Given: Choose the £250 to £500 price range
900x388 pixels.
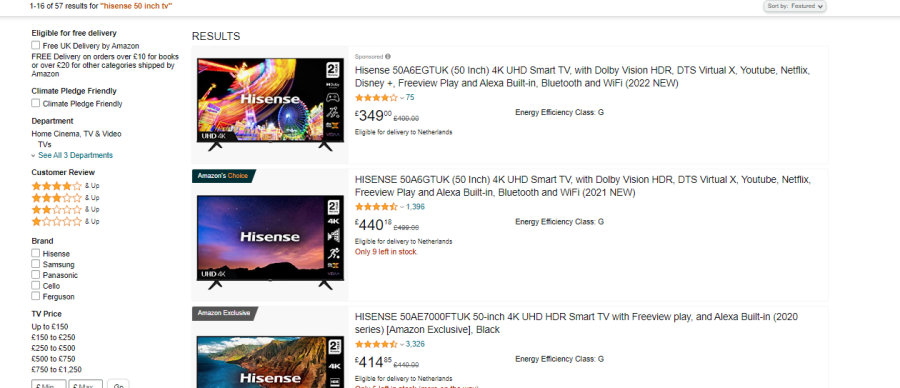Looking at the screenshot, I should click(x=53, y=348).
